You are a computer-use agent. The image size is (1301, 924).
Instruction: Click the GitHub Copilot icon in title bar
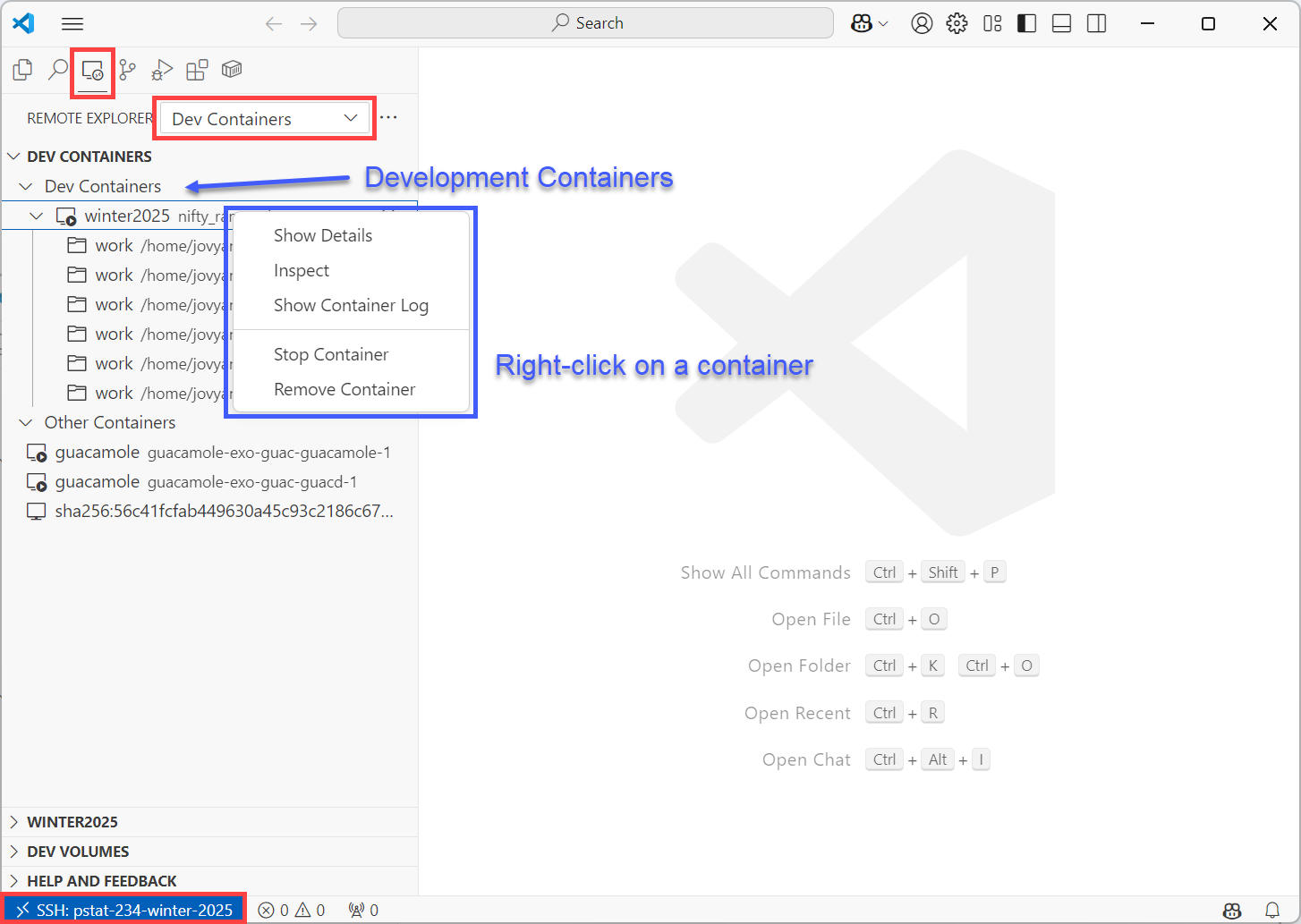pos(862,23)
